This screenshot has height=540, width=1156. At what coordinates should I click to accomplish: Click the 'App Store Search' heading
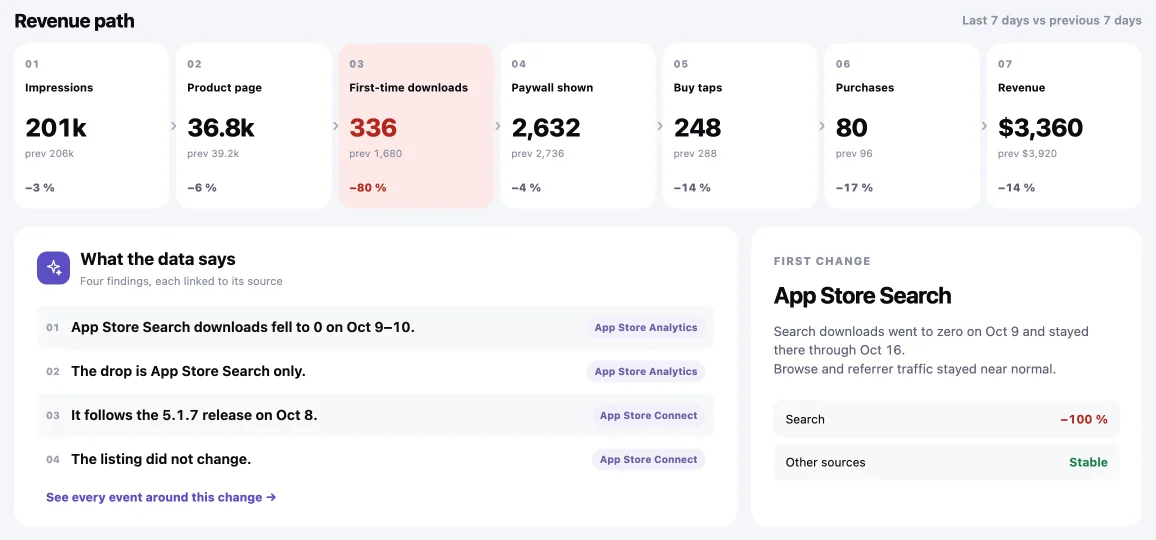[863, 296]
